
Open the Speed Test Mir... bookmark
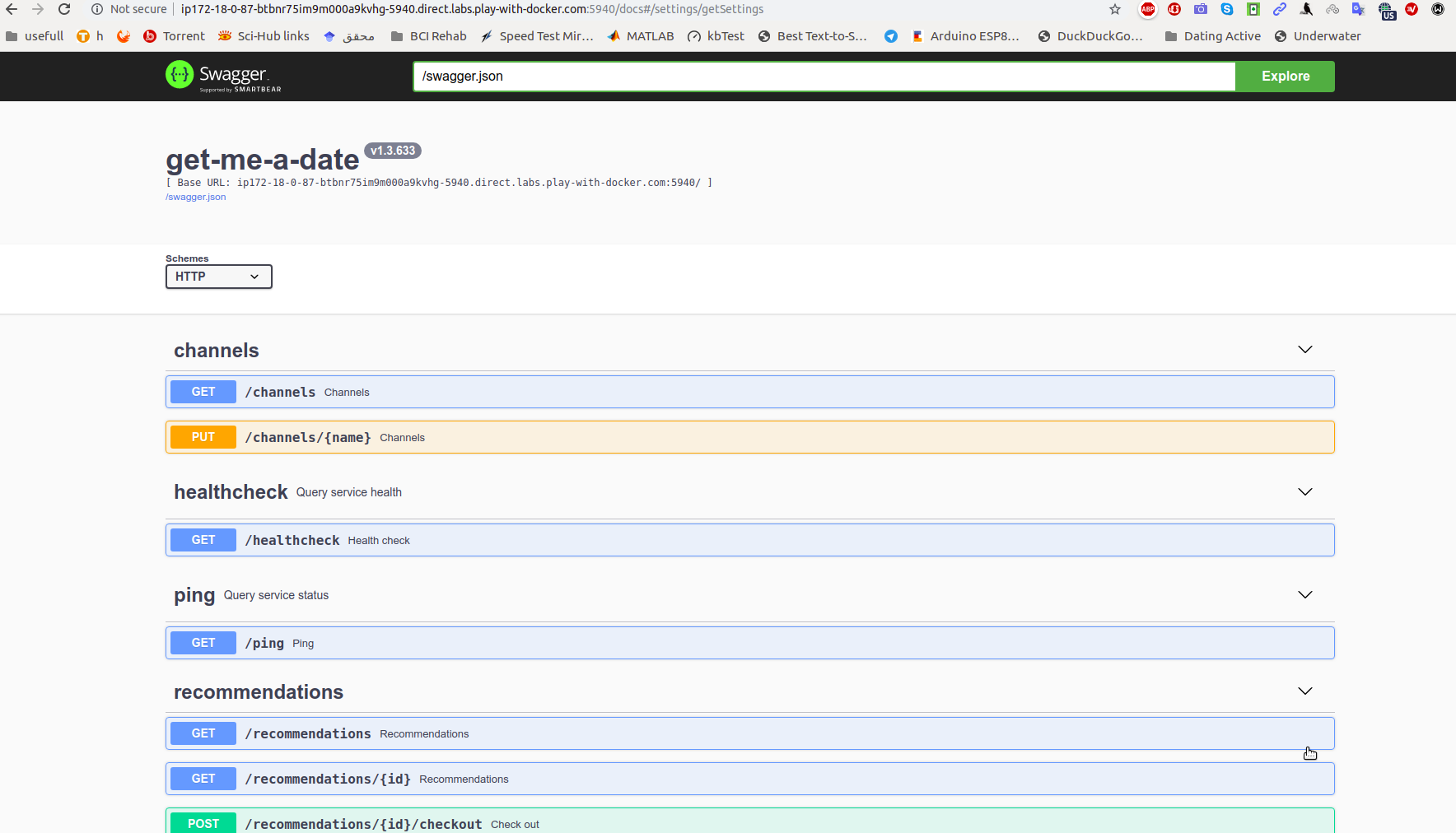click(x=537, y=36)
